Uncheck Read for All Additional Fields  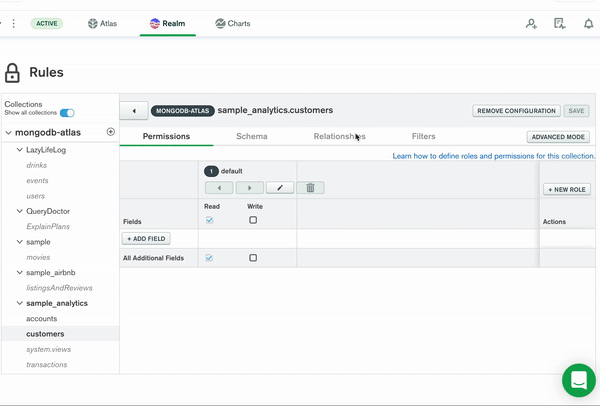coord(209,258)
